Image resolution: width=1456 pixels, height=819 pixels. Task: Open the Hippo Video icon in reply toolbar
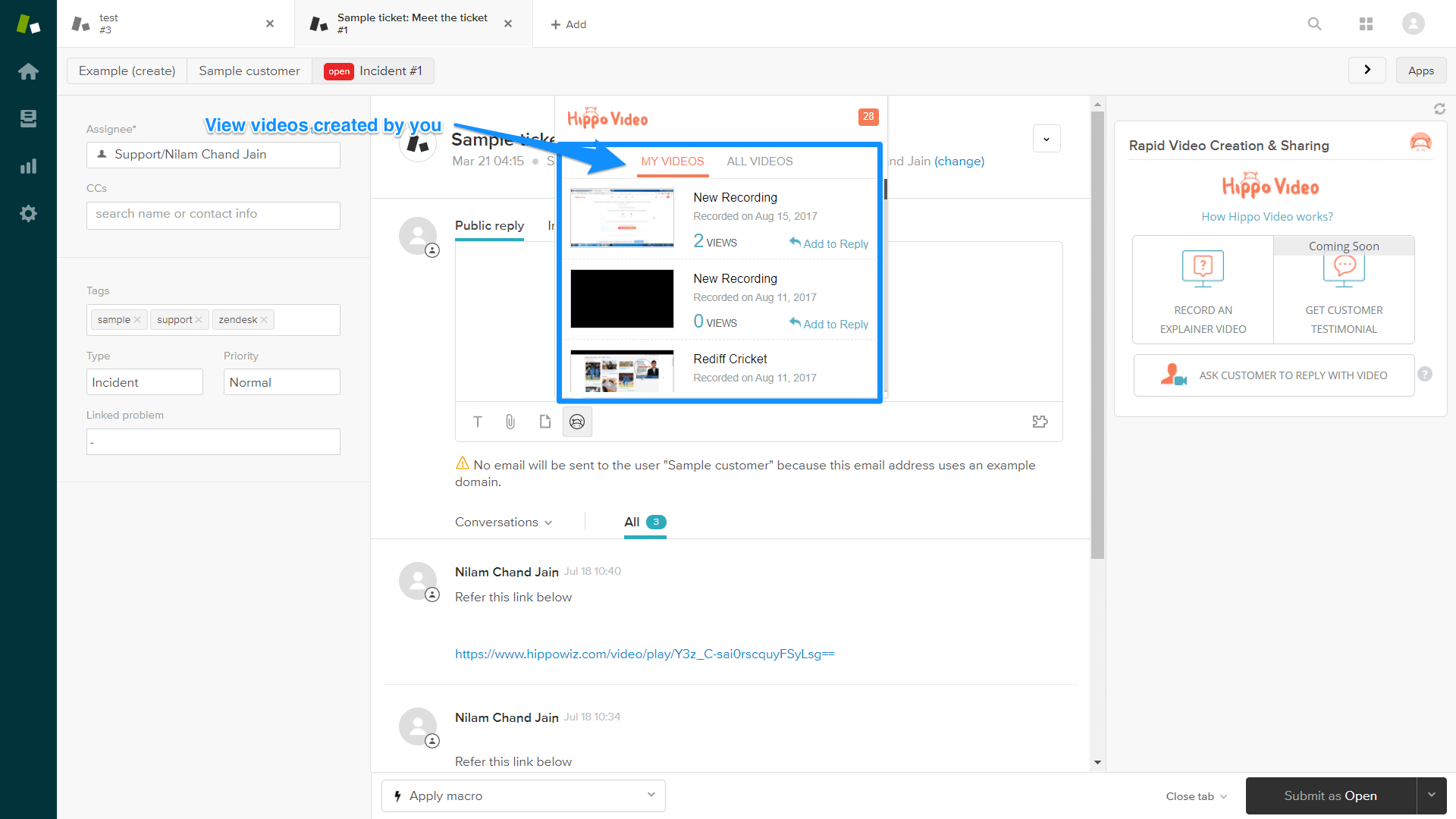pyautogui.click(x=577, y=422)
